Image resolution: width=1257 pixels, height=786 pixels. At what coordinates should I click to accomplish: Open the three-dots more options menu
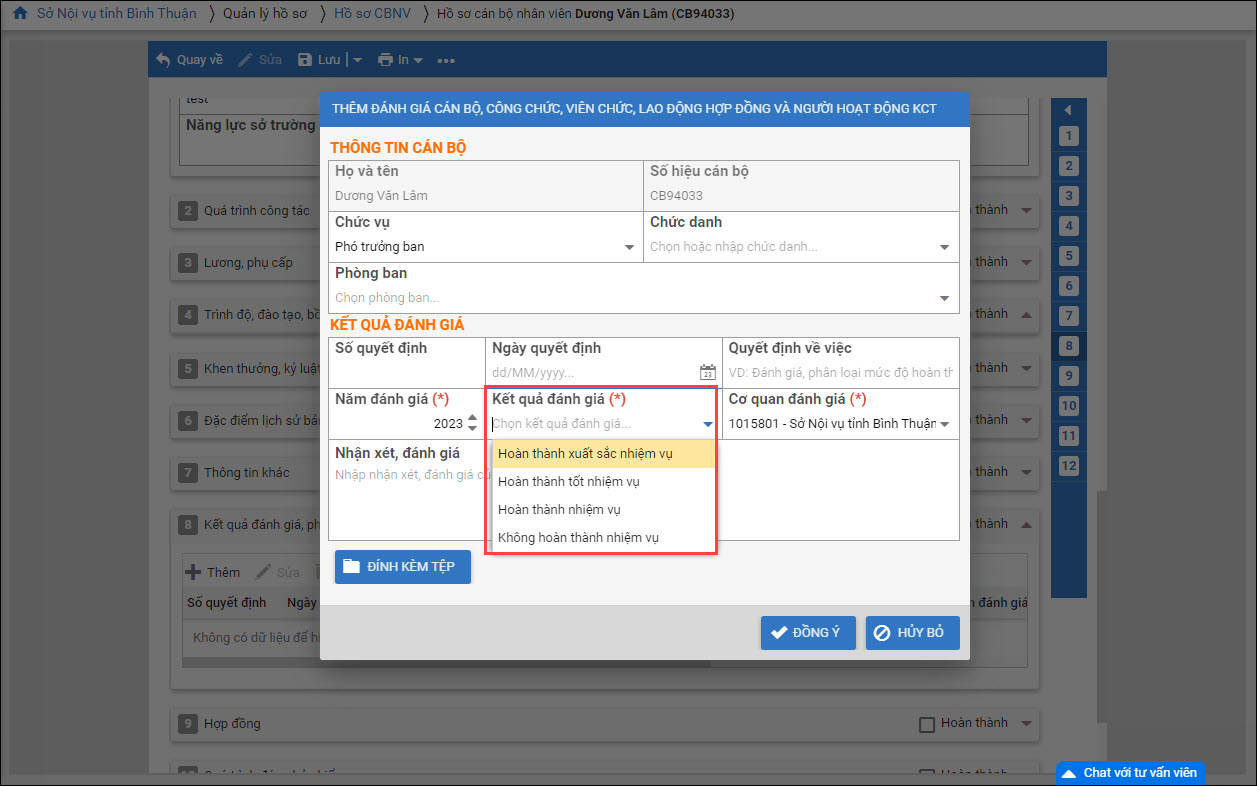[446, 60]
